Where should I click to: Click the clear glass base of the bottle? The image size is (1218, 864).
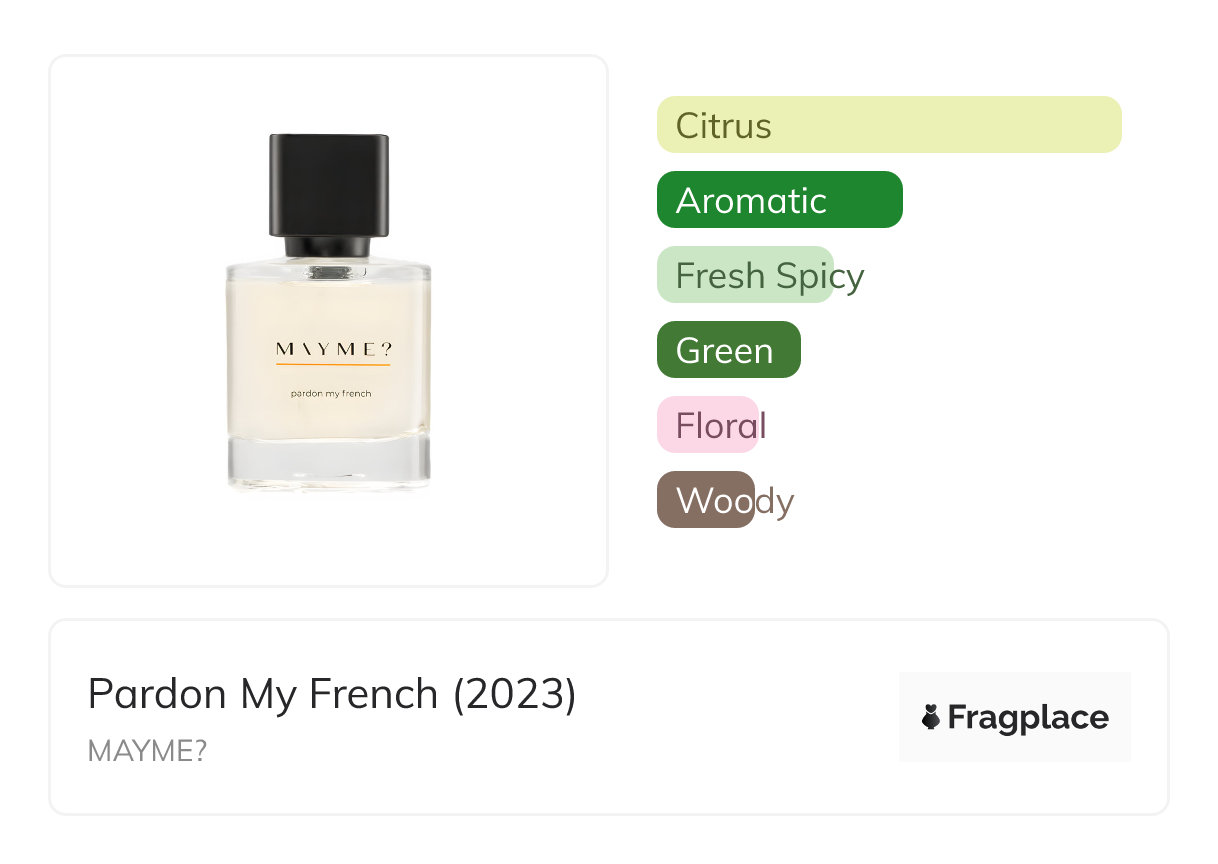click(x=328, y=463)
